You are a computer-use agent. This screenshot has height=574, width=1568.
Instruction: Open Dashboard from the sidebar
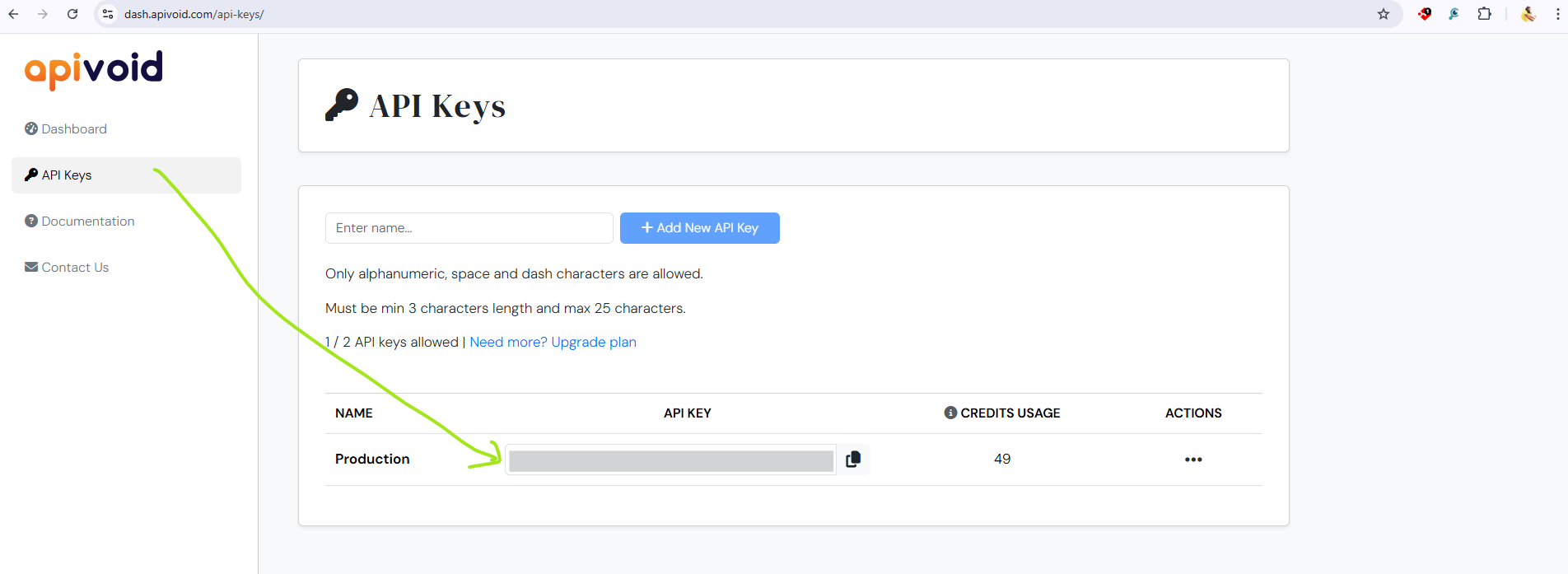[74, 128]
